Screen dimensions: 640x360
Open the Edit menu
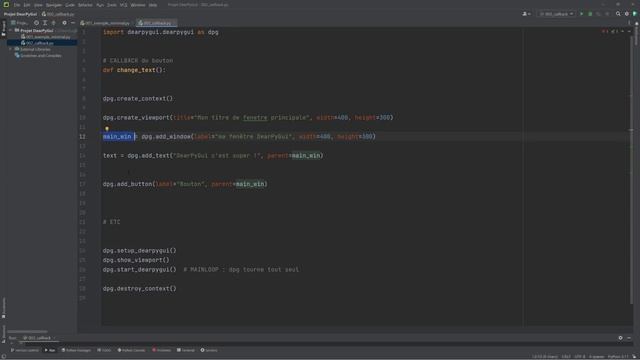click(27, 5)
